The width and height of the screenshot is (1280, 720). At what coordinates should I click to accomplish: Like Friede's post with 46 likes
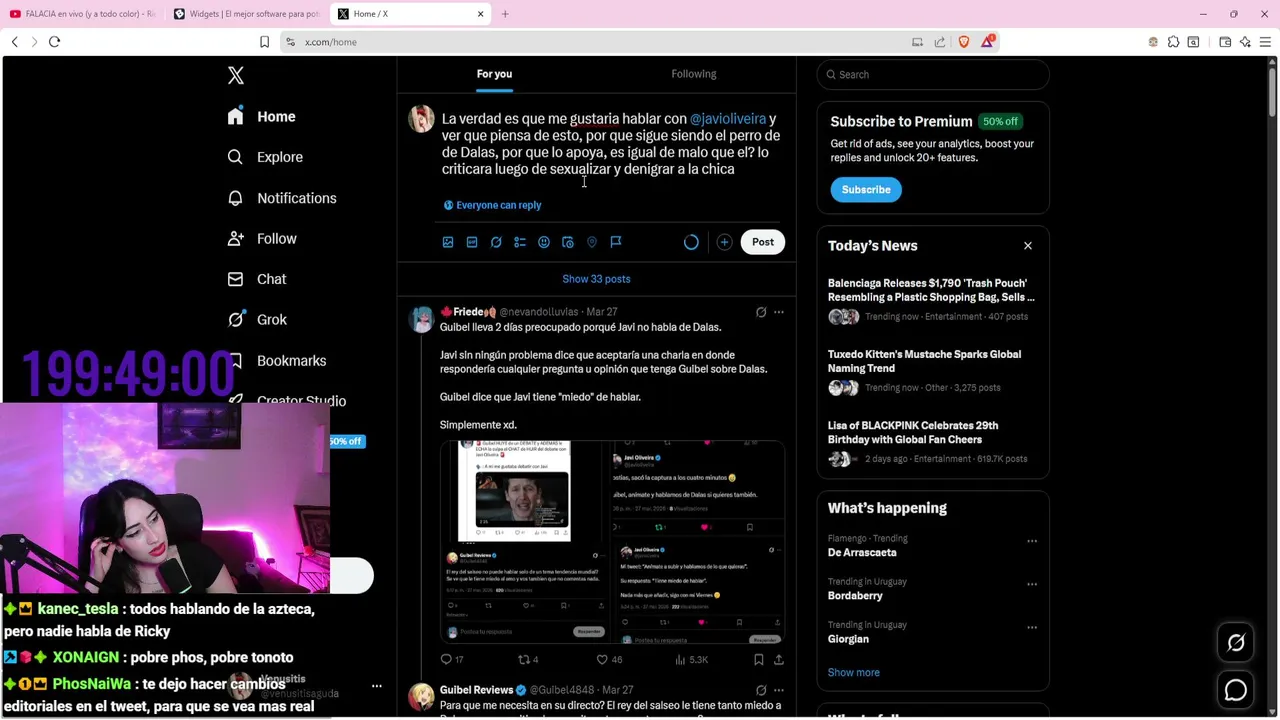(609, 660)
